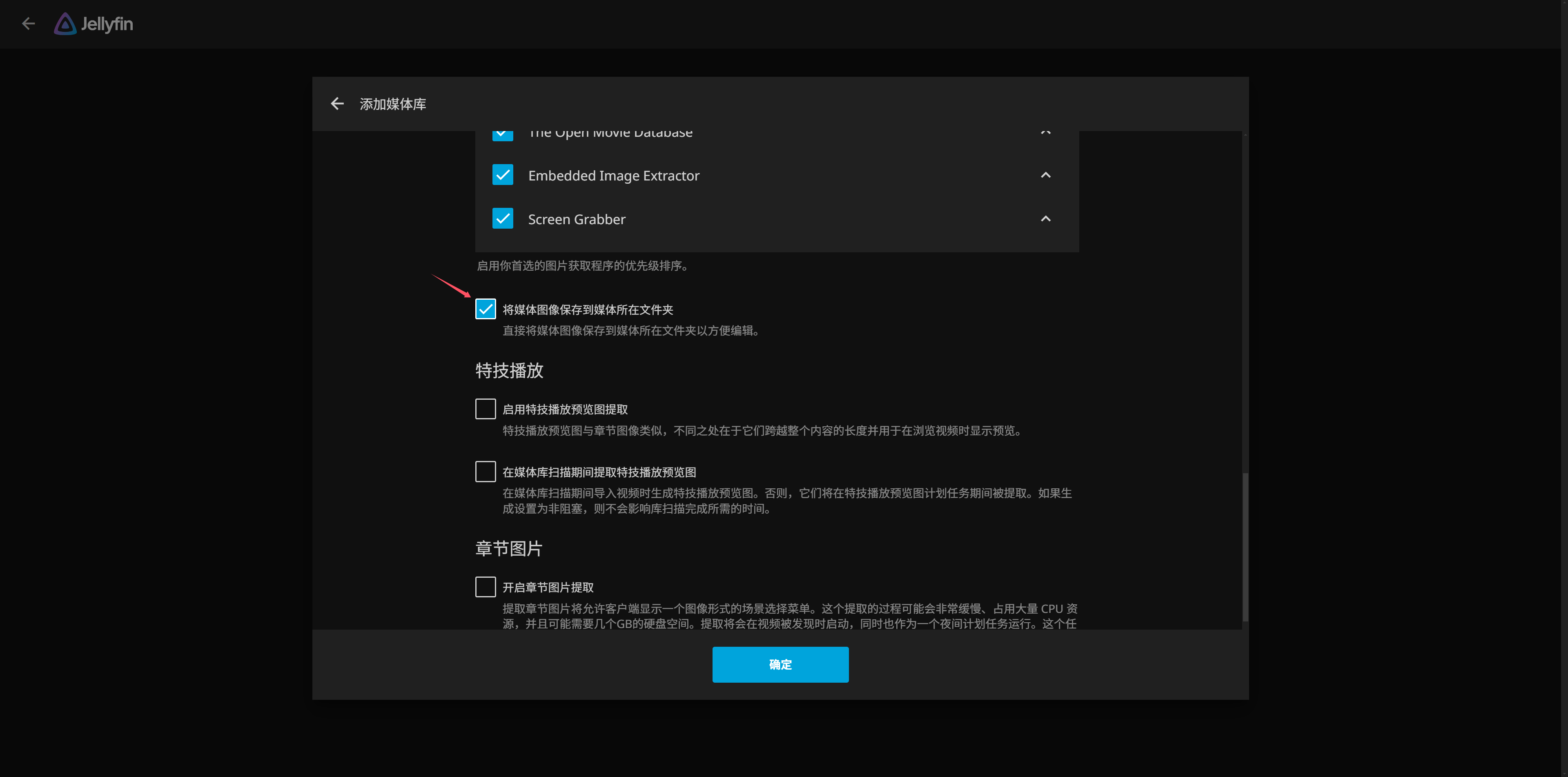
Task: Click the Embedded Image Extractor label
Action: pos(614,176)
